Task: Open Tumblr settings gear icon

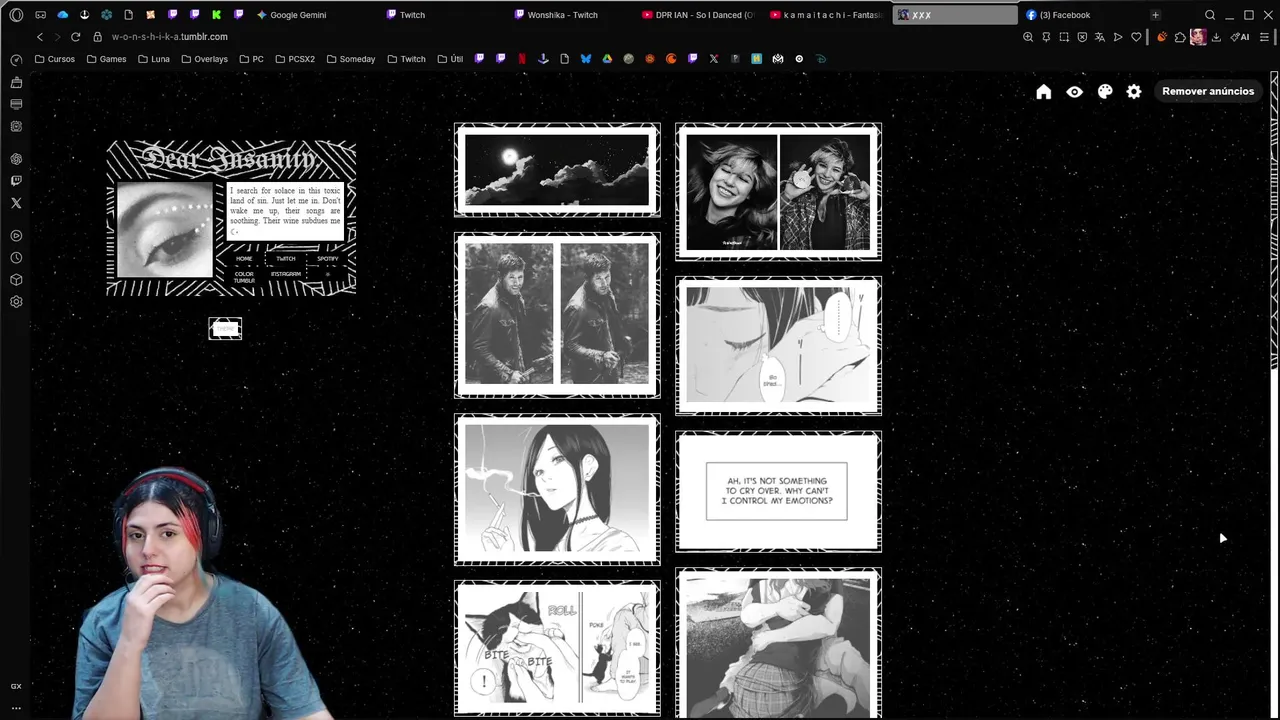Action: pos(1134,91)
